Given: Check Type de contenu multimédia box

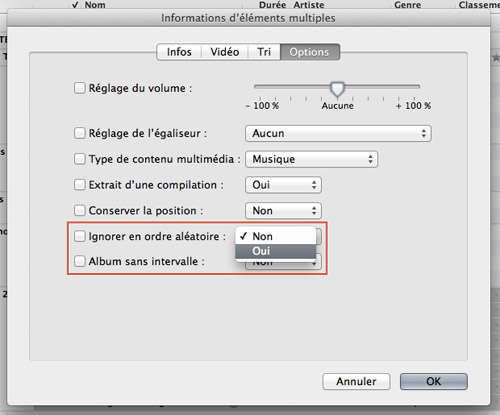Looking at the screenshot, I should click(x=79, y=159).
